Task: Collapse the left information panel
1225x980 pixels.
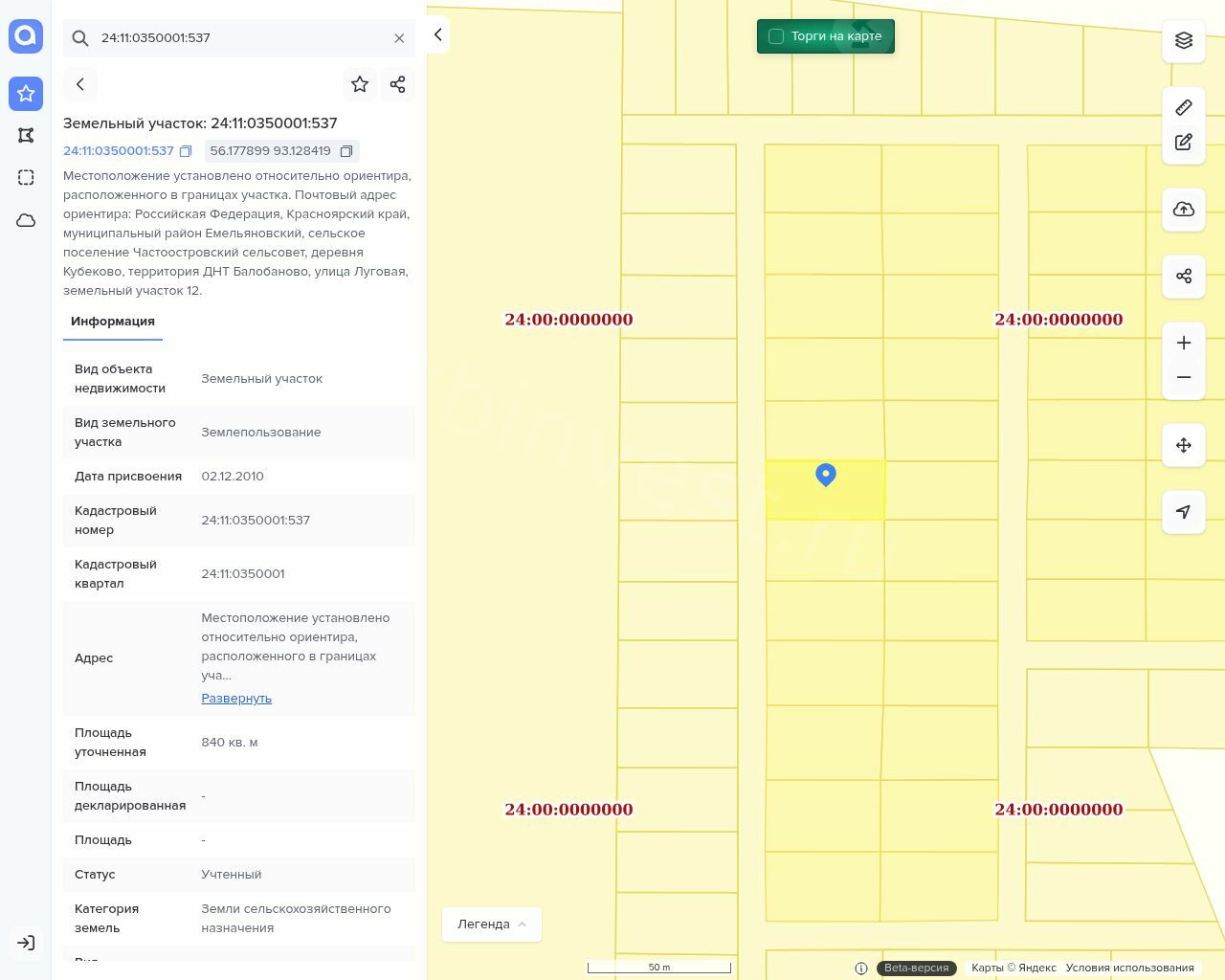Action: tap(437, 34)
